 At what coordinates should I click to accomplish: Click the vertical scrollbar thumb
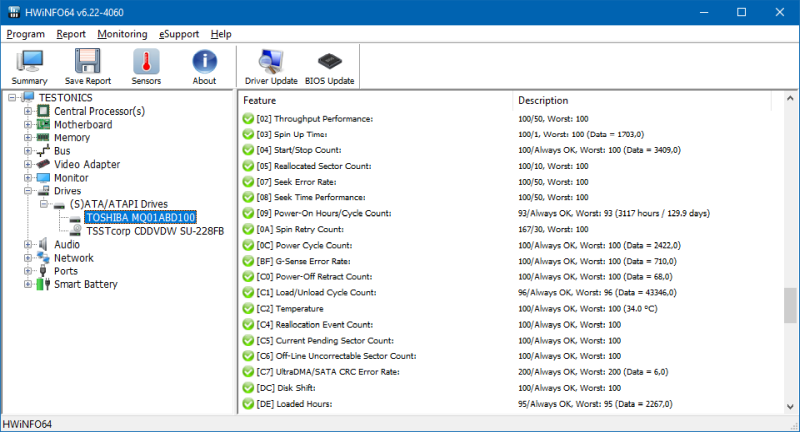click(x=791, y=307)
